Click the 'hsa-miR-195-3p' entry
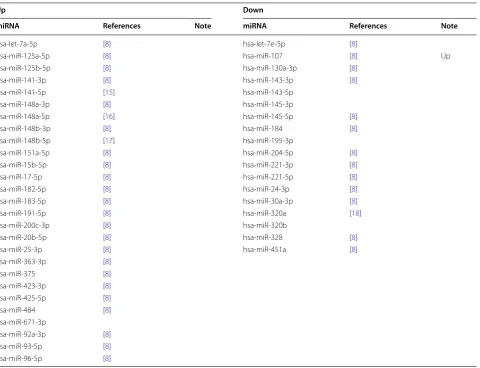The height and width of the screenshot is (368, 480). [268, 141]
